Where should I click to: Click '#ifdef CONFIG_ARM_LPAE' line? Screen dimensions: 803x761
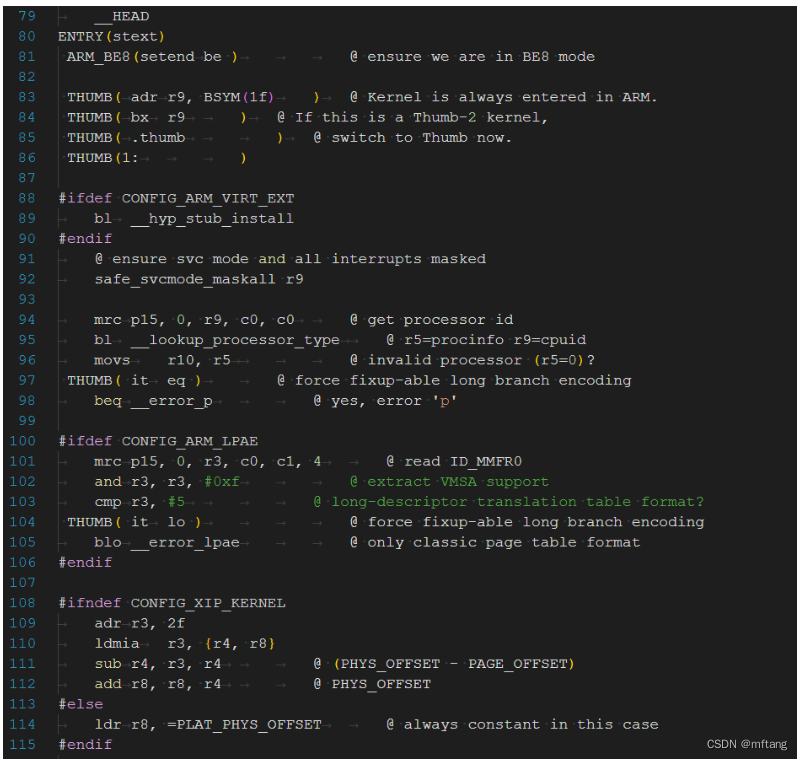[158, 441]
